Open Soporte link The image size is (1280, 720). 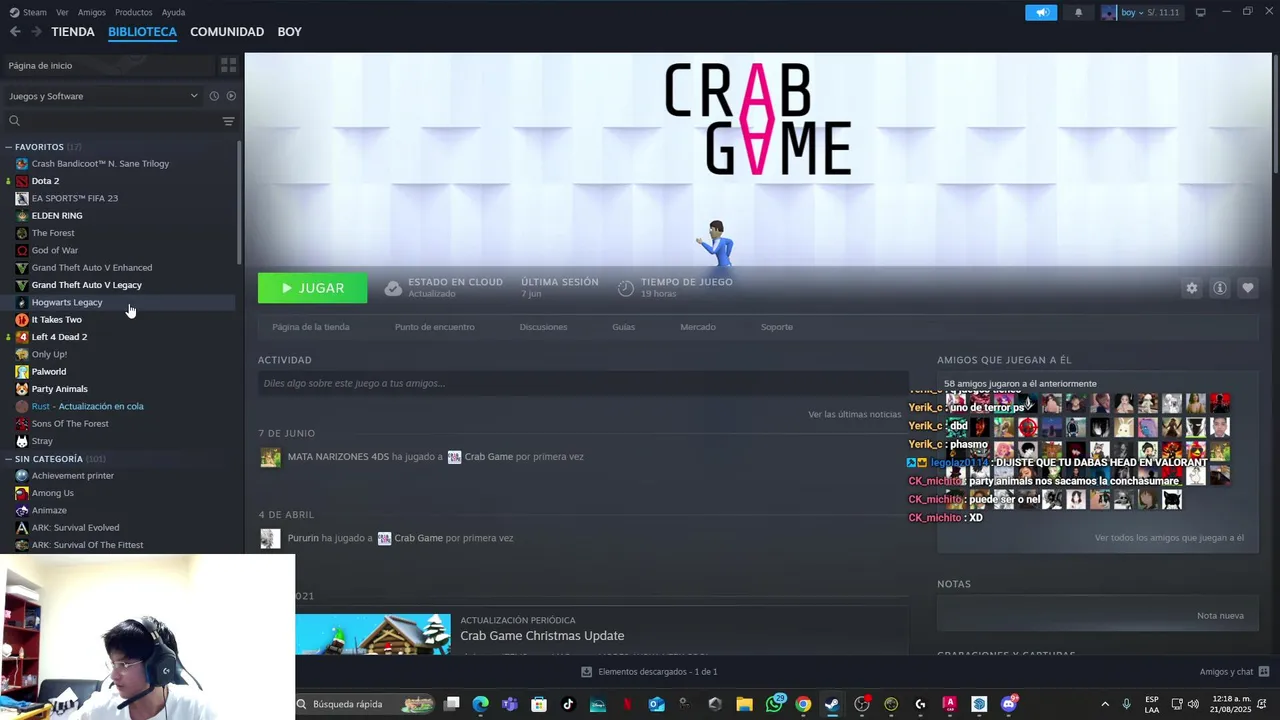coord(777,327)
